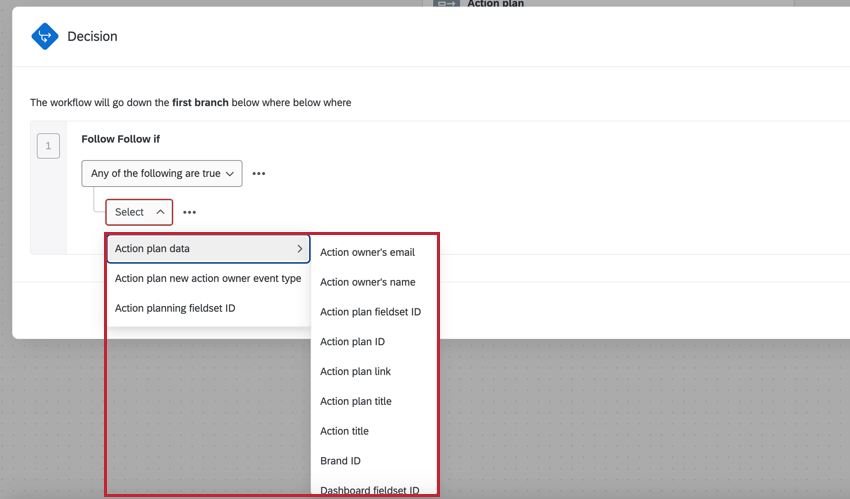The image size is (850, 499).
Task: Expand 'Any of the following are true' dropdown
Action: tap(162, 173)
